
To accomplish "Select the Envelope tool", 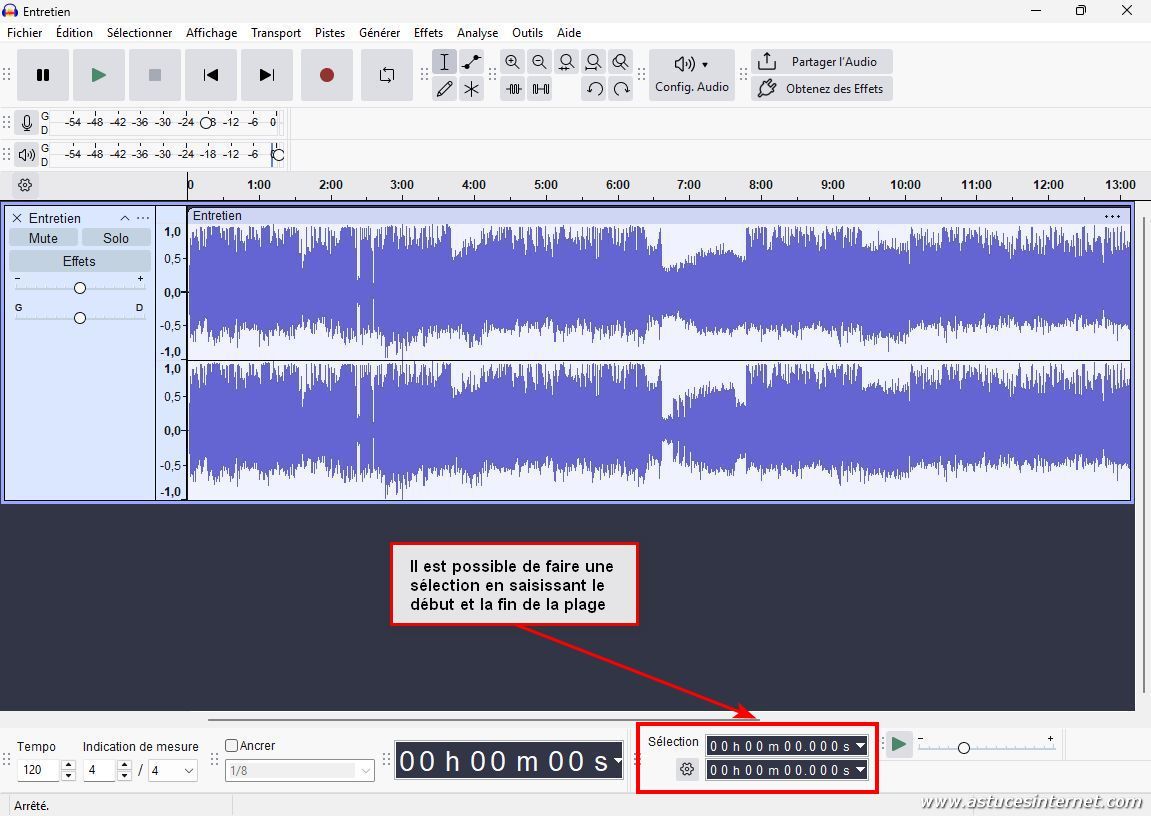I will pos(471,62).
